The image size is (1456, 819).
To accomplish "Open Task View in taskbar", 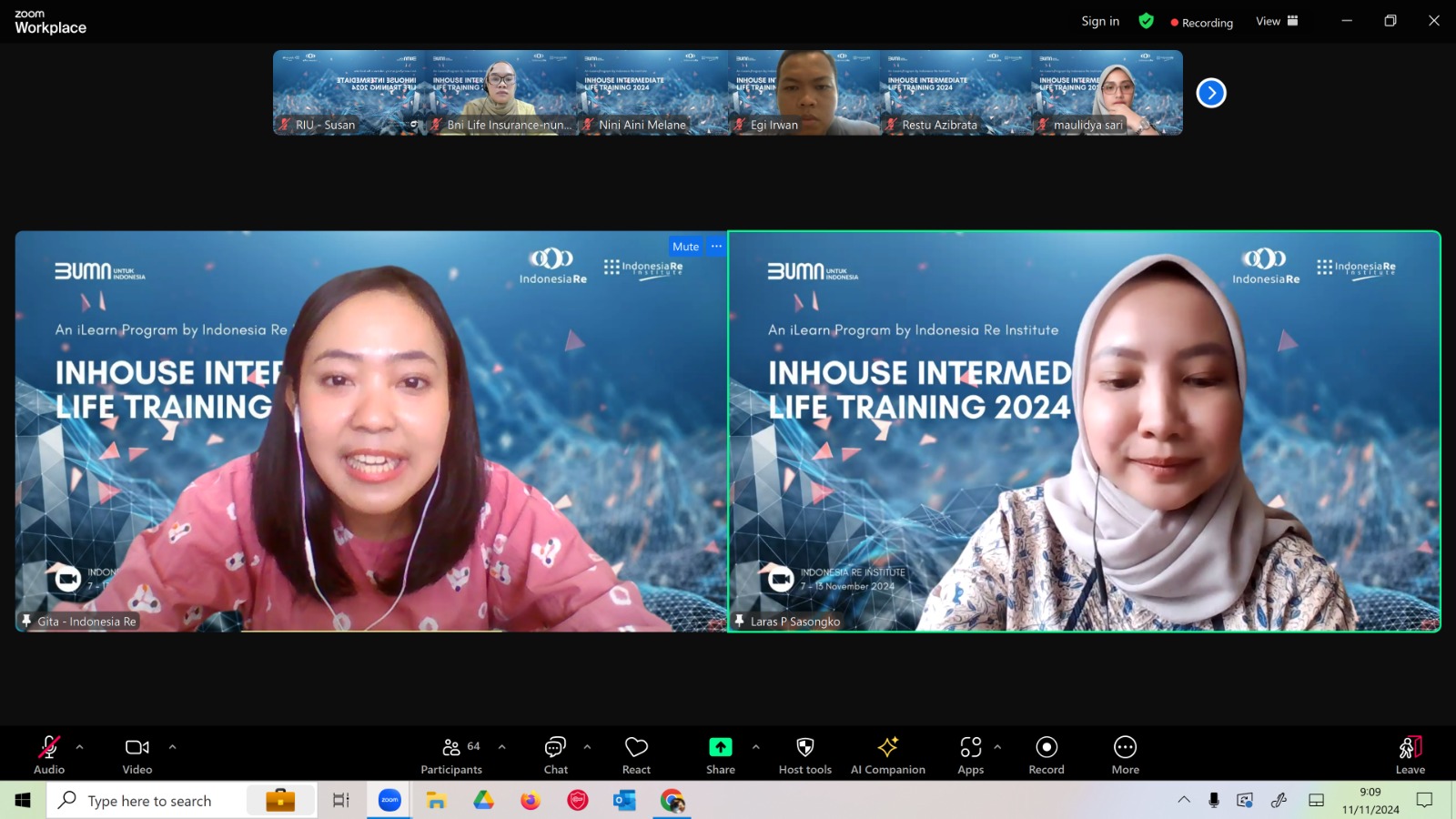I will (x=341, y=801).
